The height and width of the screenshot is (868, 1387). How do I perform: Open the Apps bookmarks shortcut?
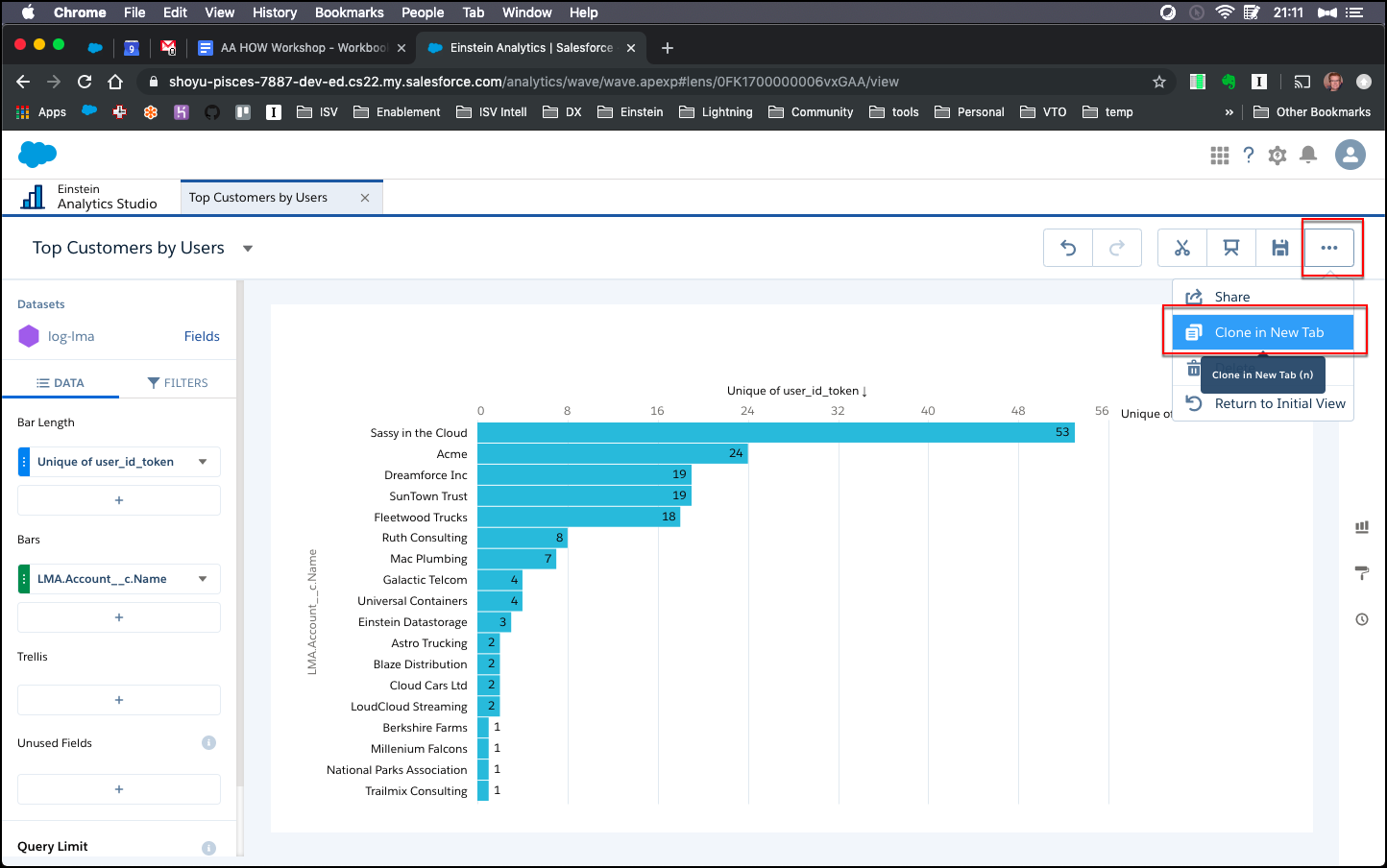pos(41,112)
